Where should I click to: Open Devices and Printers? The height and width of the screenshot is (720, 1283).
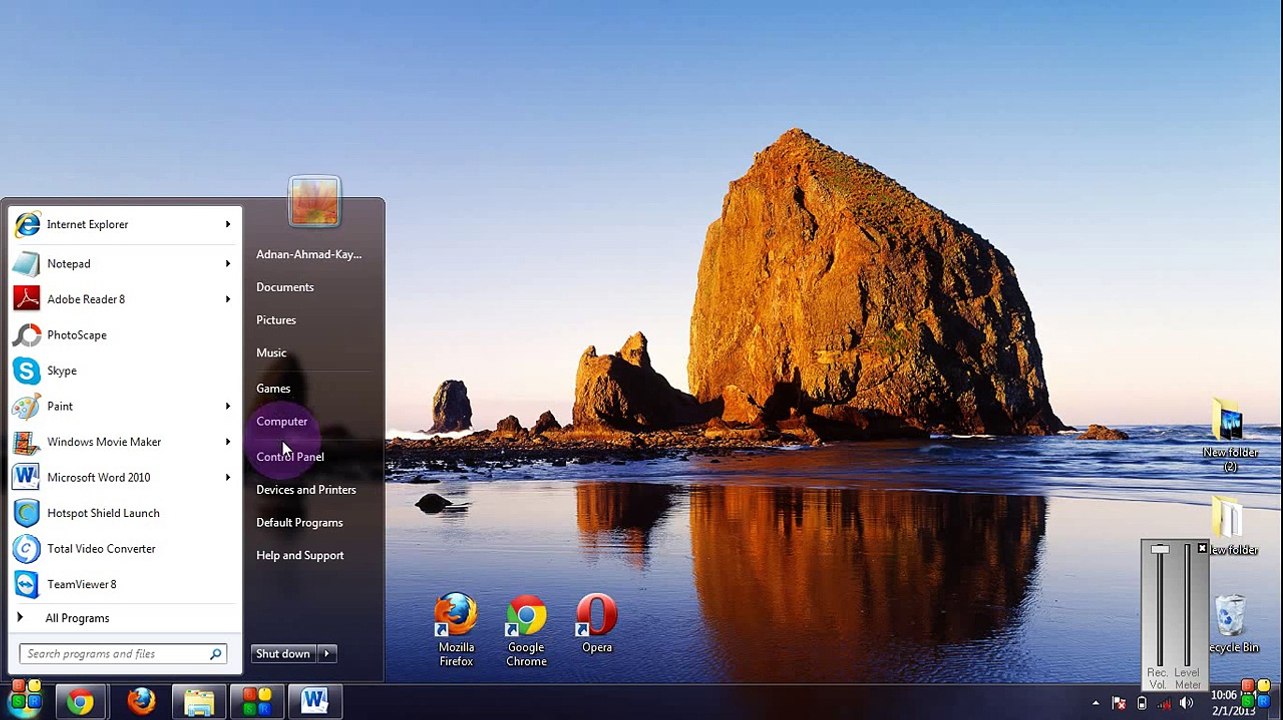(306, 490)
